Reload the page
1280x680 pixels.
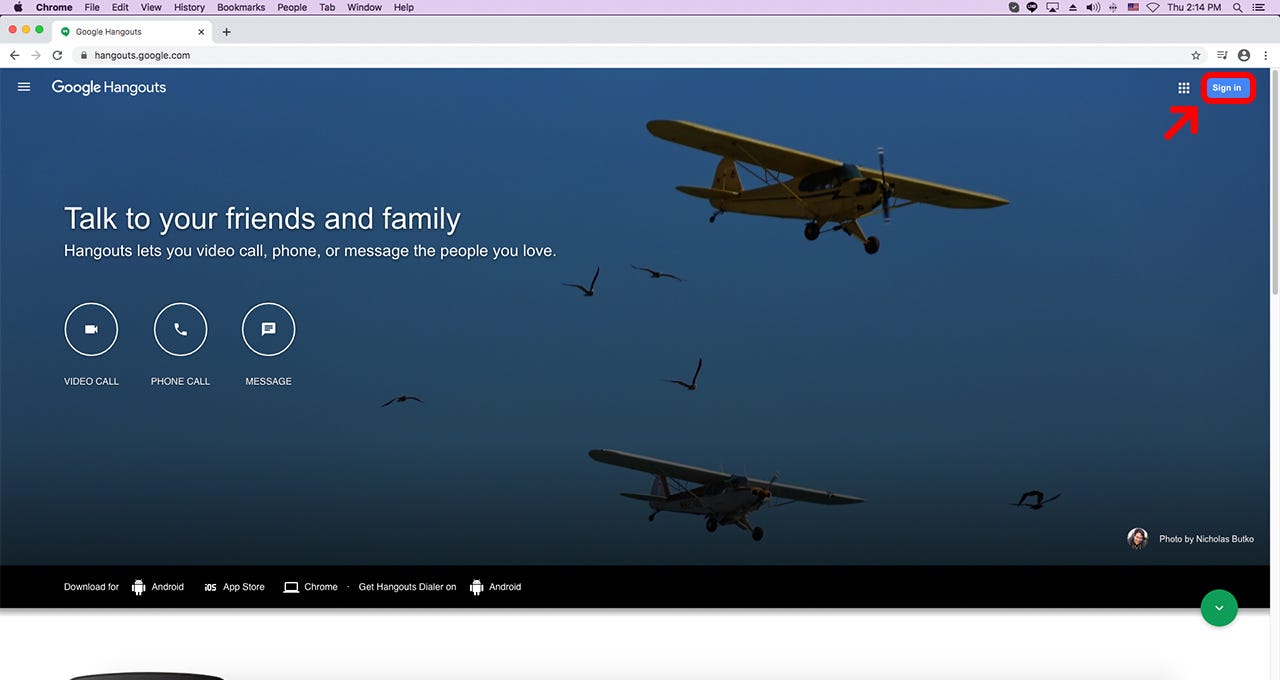pyautogui.click(x=58, y=56)
